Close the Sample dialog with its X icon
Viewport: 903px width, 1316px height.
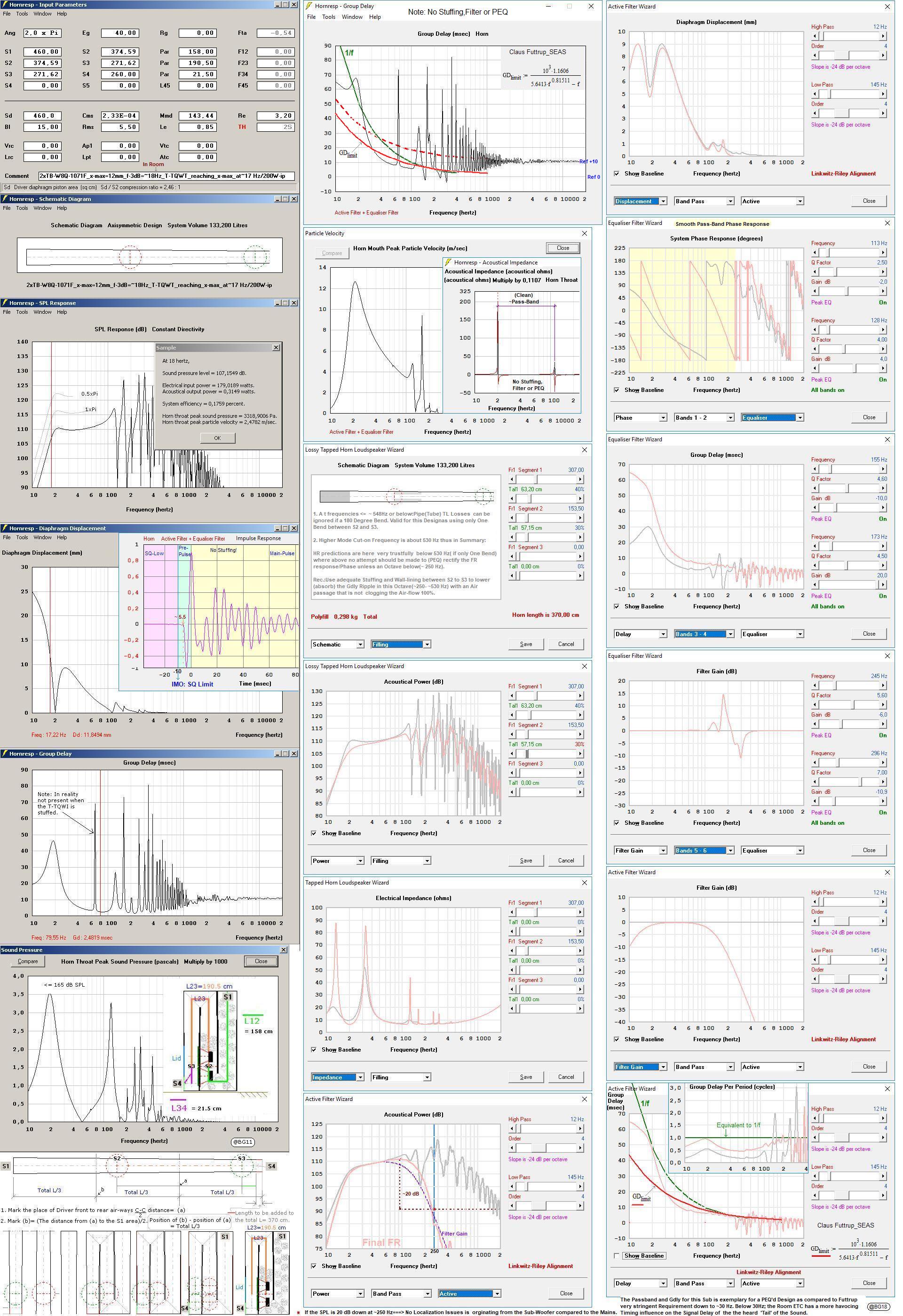[x=276, y=348]
